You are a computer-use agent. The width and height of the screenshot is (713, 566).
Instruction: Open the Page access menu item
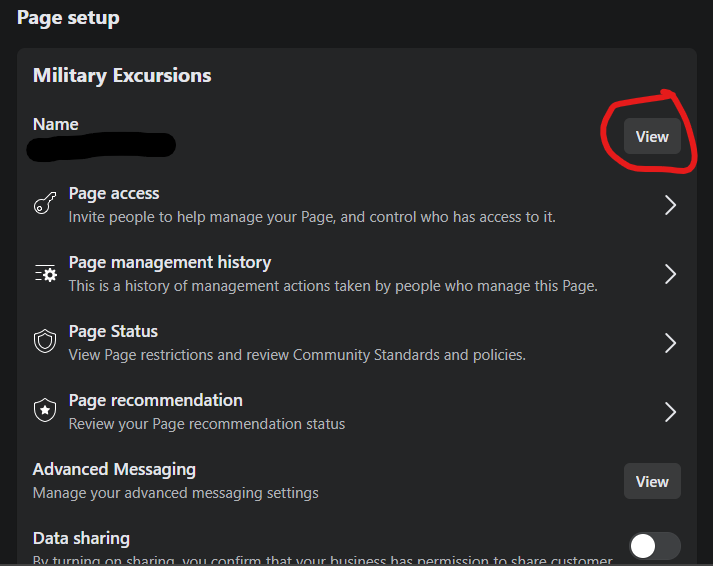(x=114, y=193)
